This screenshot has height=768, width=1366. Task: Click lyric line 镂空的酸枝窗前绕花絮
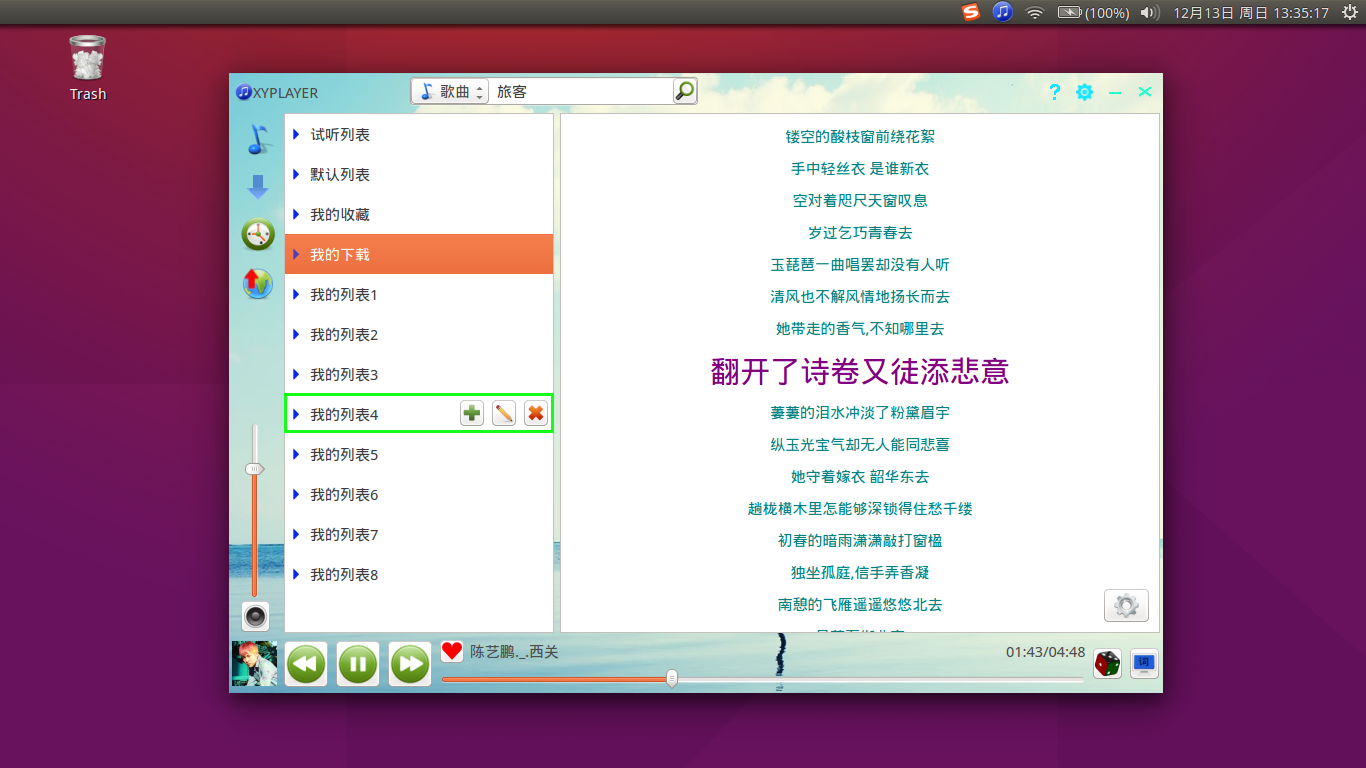(860, 136)
